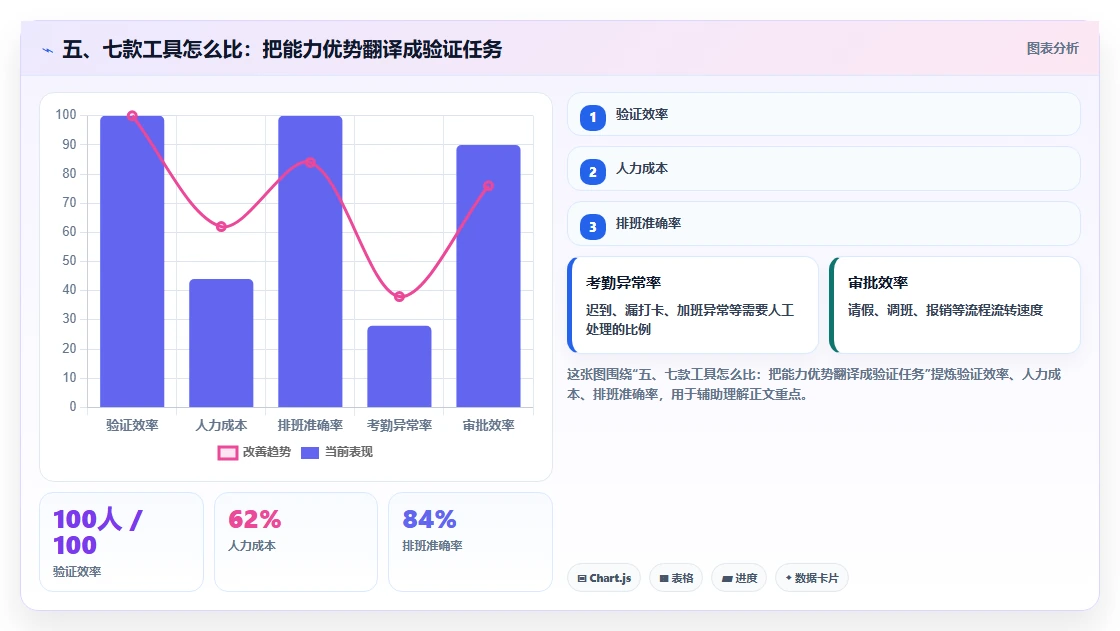
Task: Click the 改善趋势 legend label
Action: click(267, 452)
